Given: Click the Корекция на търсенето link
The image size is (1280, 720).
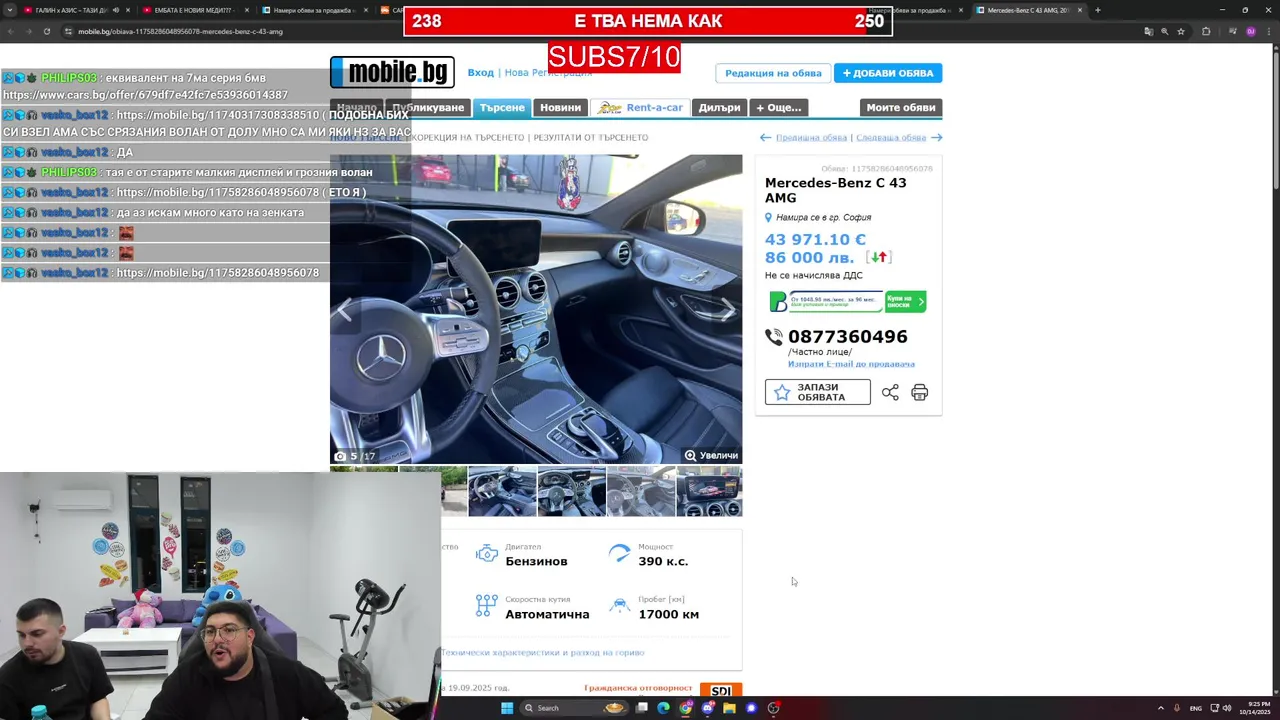Looking at the screenshot, I should 468,137.
